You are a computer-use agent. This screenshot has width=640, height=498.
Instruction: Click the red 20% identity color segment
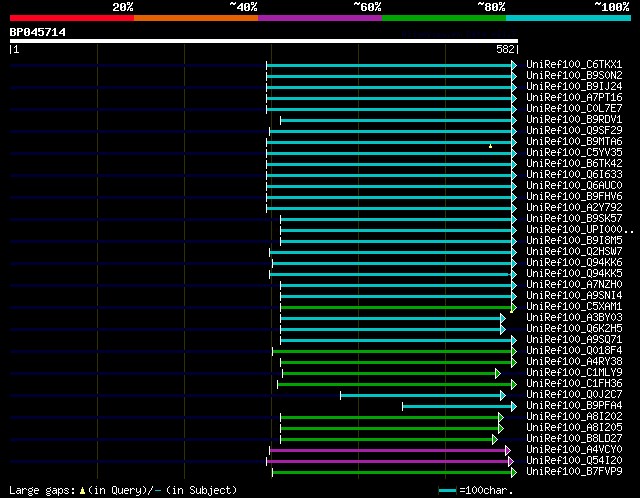pyautogui.click(x=72, y=18)
